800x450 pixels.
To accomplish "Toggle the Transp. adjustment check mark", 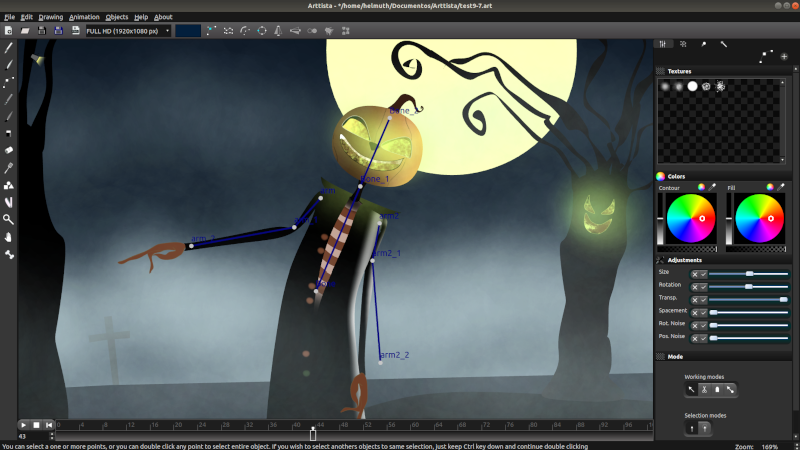I will tap(703, 299).
